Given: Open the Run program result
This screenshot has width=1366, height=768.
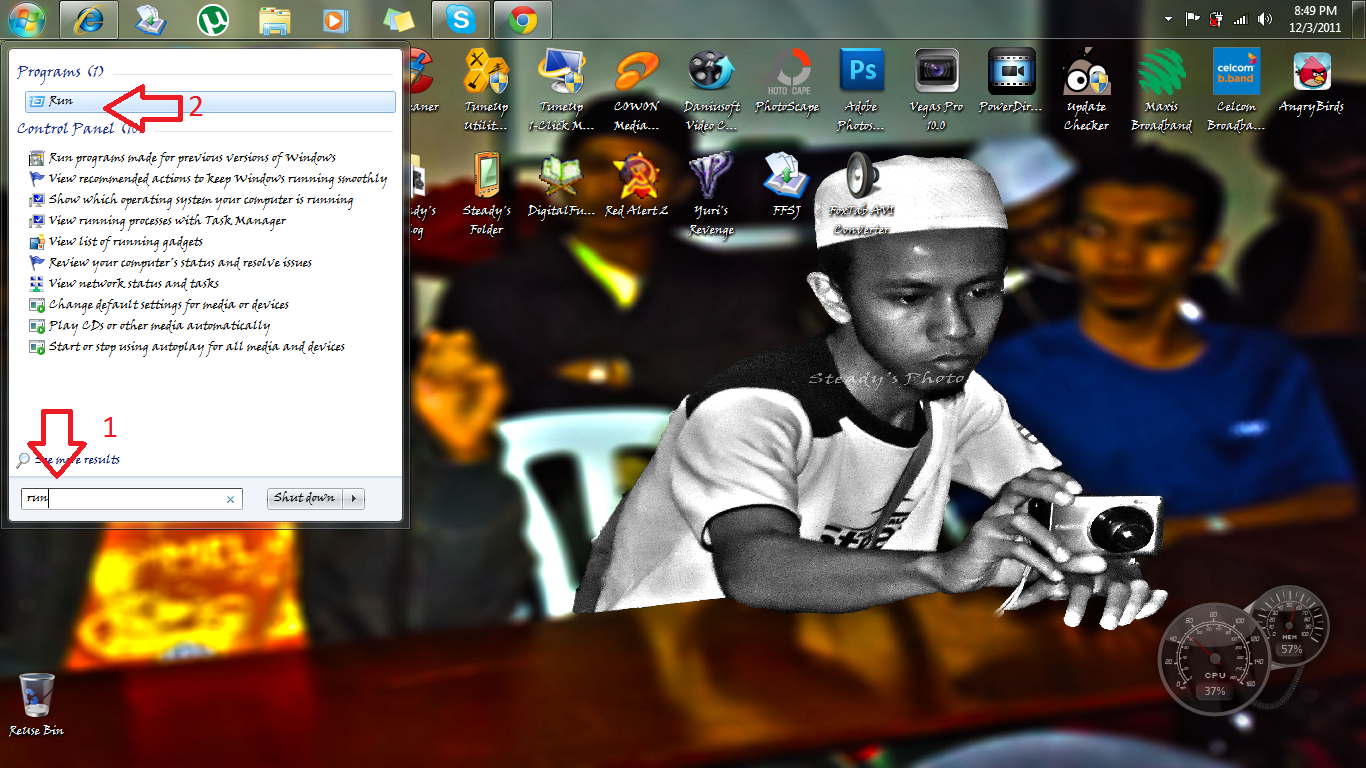Looking at the screenshot, I should coord(209,101).
